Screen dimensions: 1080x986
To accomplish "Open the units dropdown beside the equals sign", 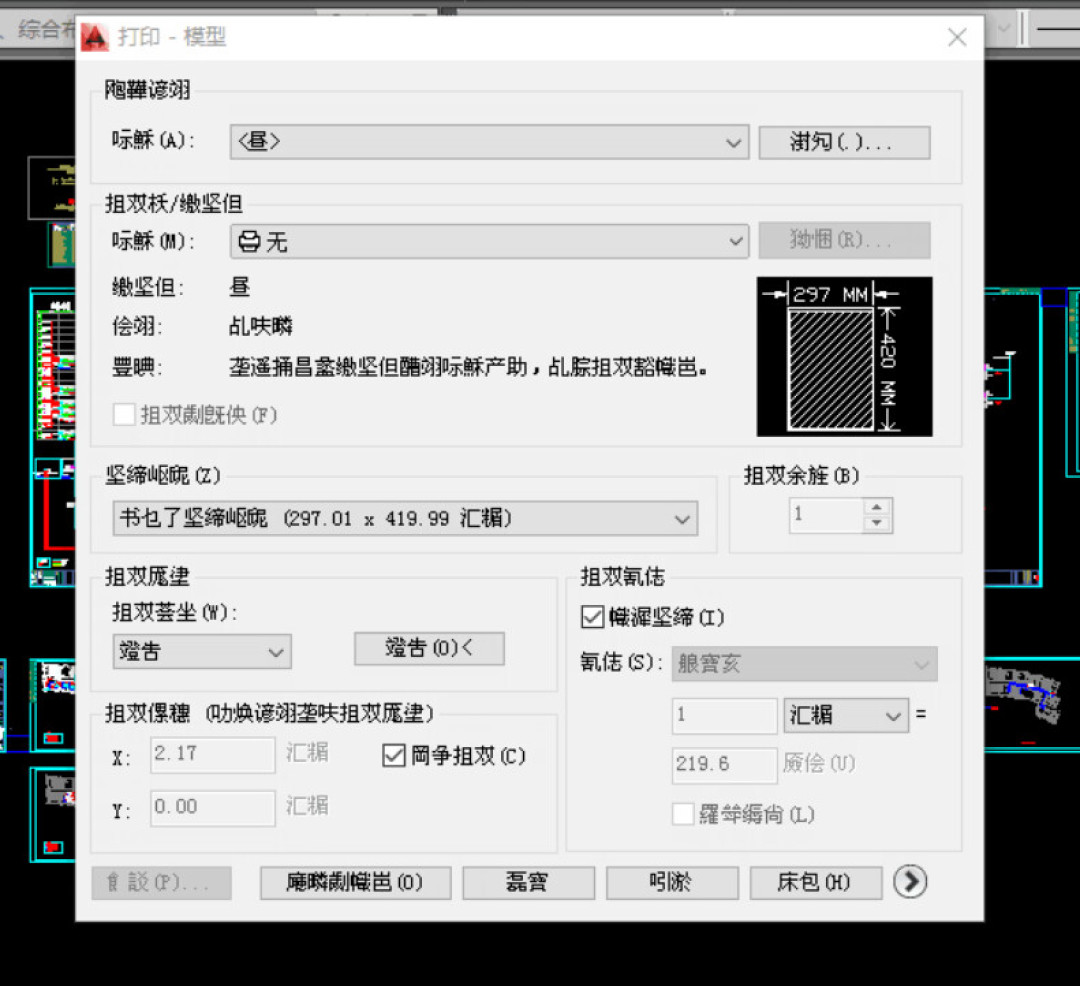I will pos(846,715).
